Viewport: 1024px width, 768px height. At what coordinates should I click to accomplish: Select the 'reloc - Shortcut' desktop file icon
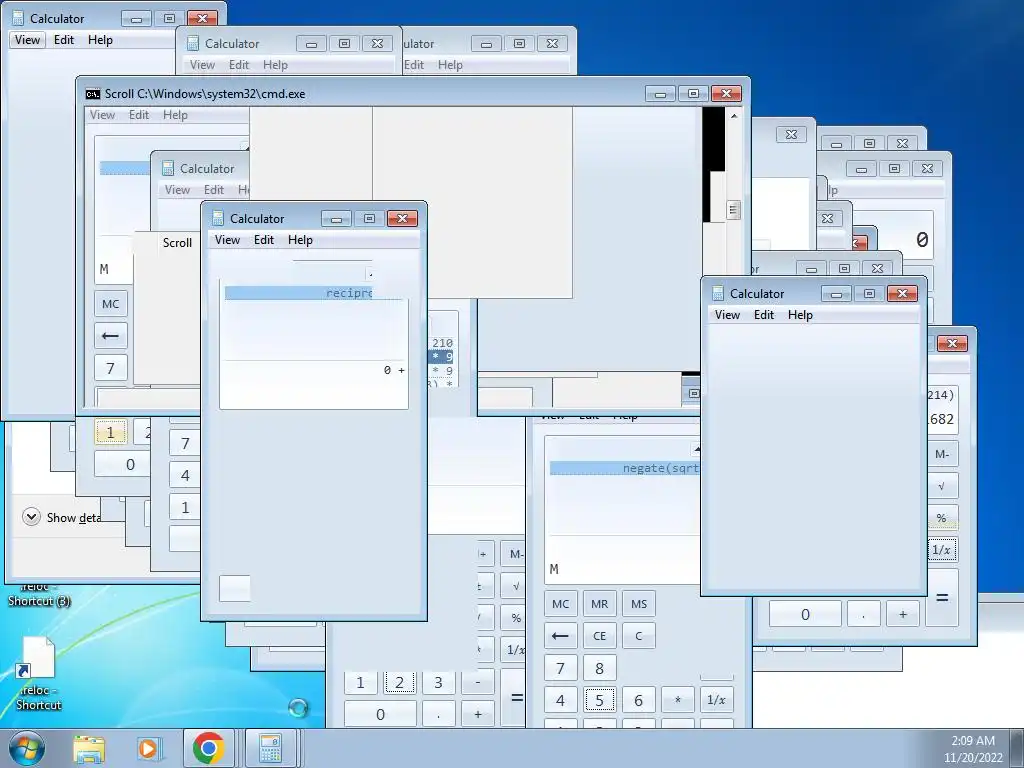[x=38, y=674]
